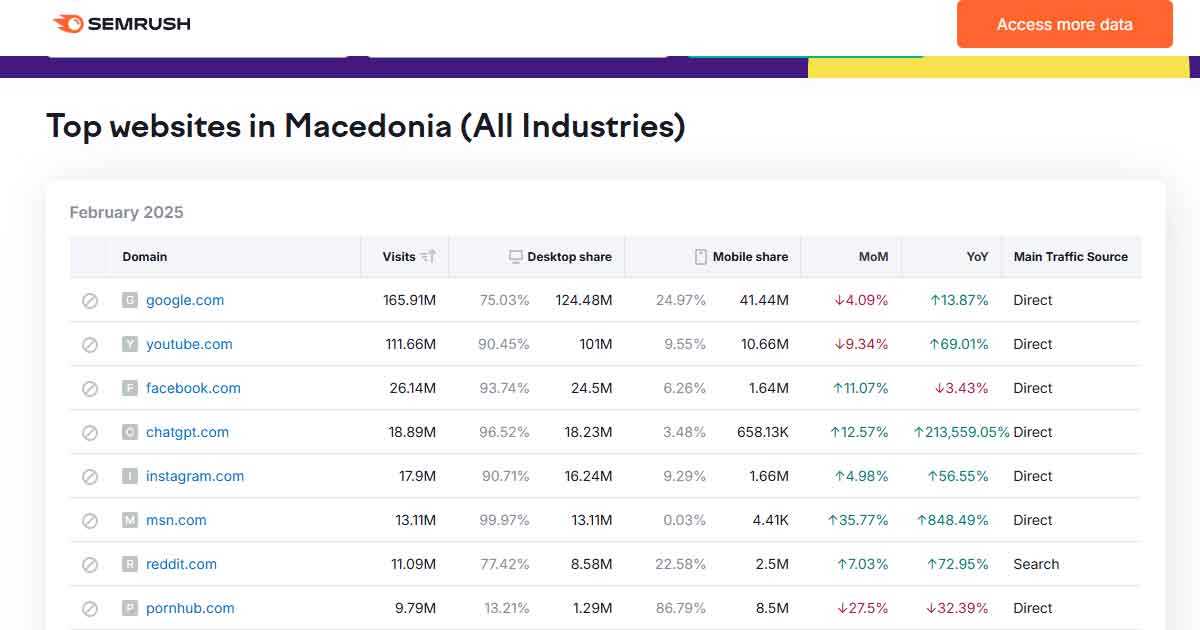
Task: Click the circle-slash icon beside chatgpt.com
Action: (x=90, y=432)
